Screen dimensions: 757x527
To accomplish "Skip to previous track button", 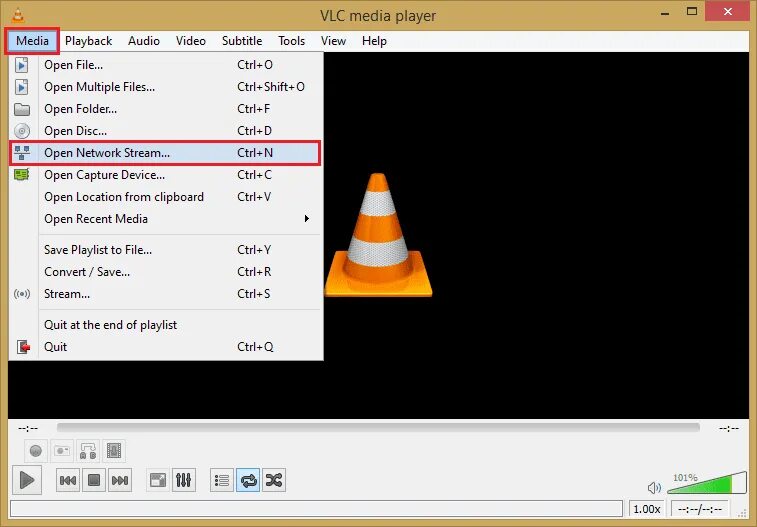I will tap(68, 480).
